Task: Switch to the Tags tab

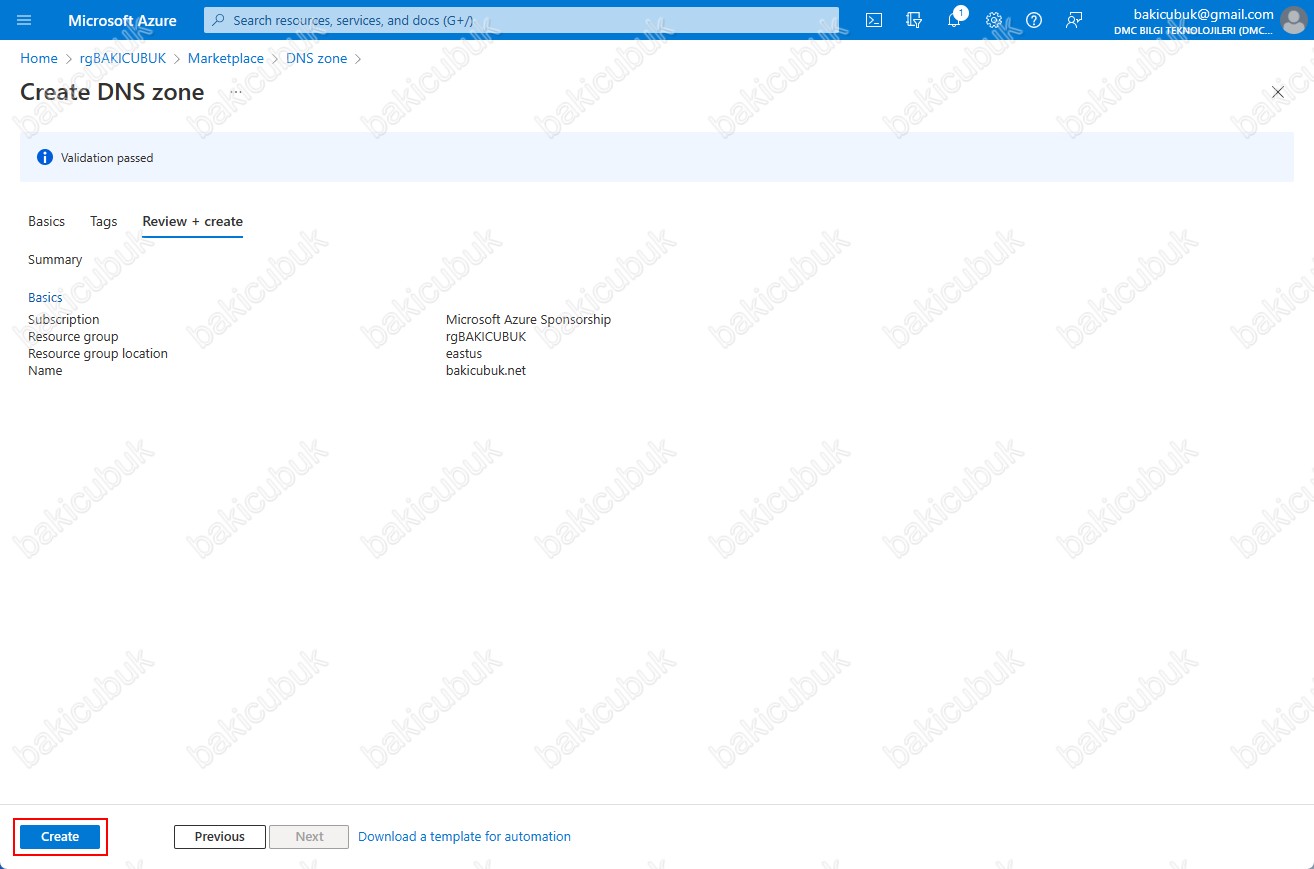Action: pos(103,222)
